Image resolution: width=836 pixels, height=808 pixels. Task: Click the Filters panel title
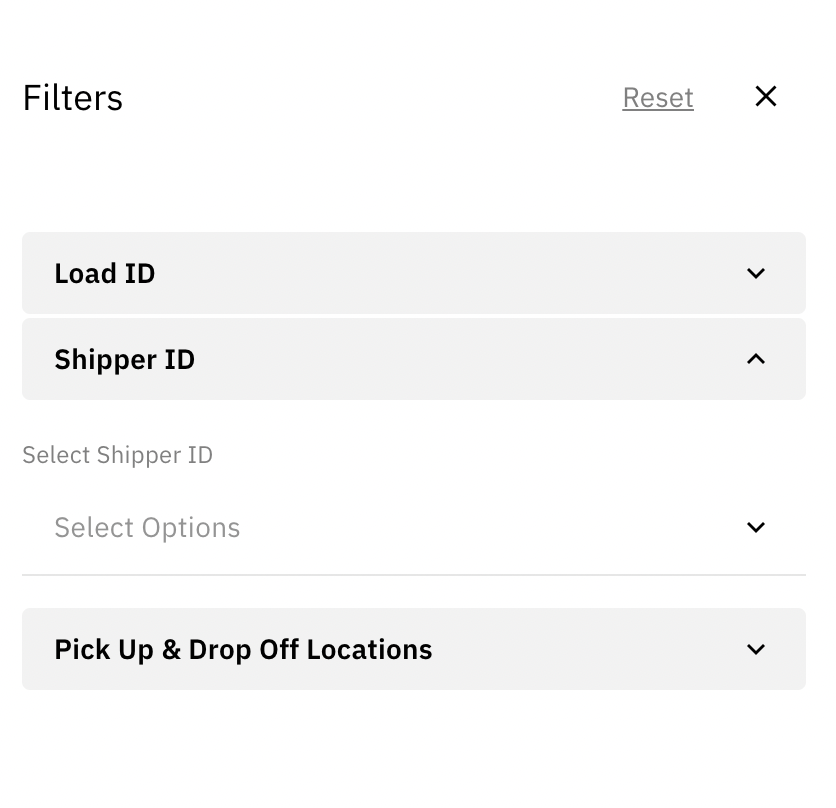(x=72, y=98)
